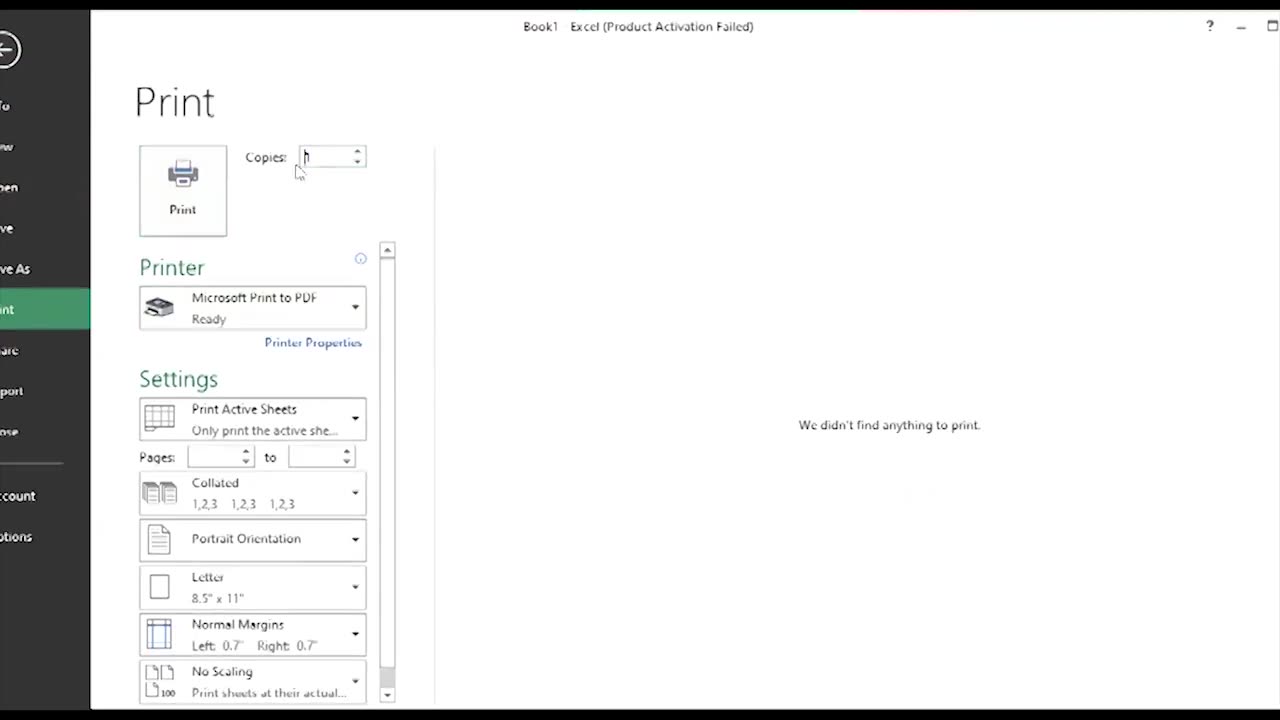This screenshot has height=720, width=1280.
Task: Click the Help question mark icon
Action: coord(1210,26)
